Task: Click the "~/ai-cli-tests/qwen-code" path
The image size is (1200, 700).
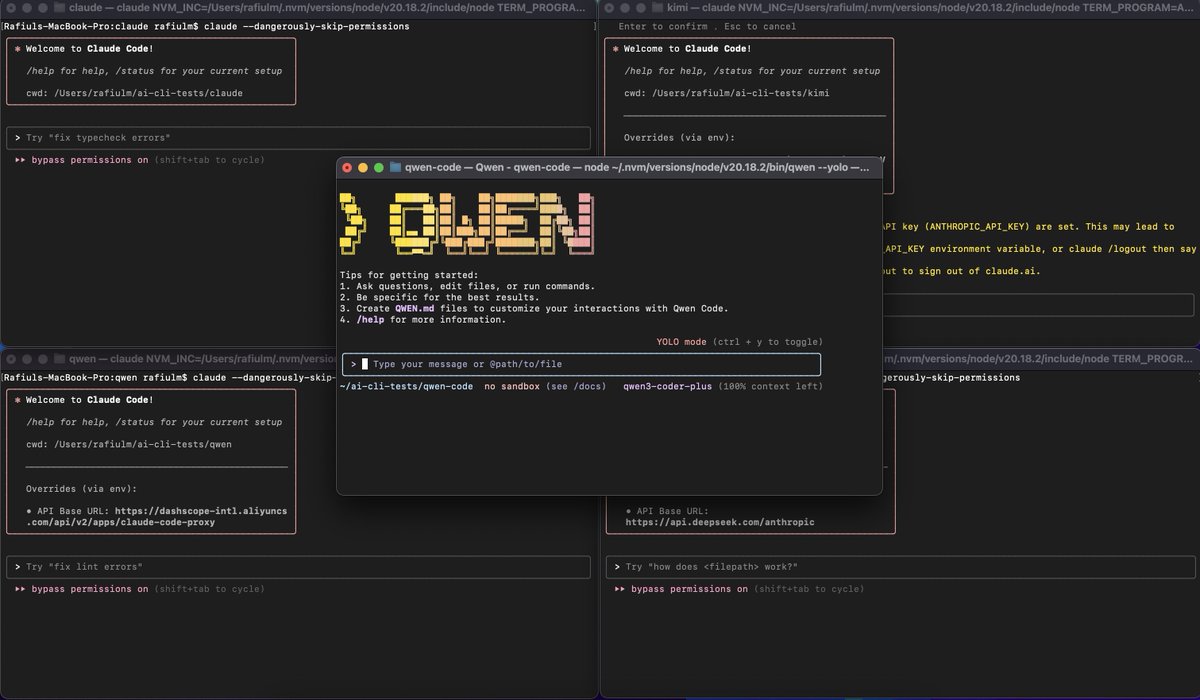Action: 406,386
